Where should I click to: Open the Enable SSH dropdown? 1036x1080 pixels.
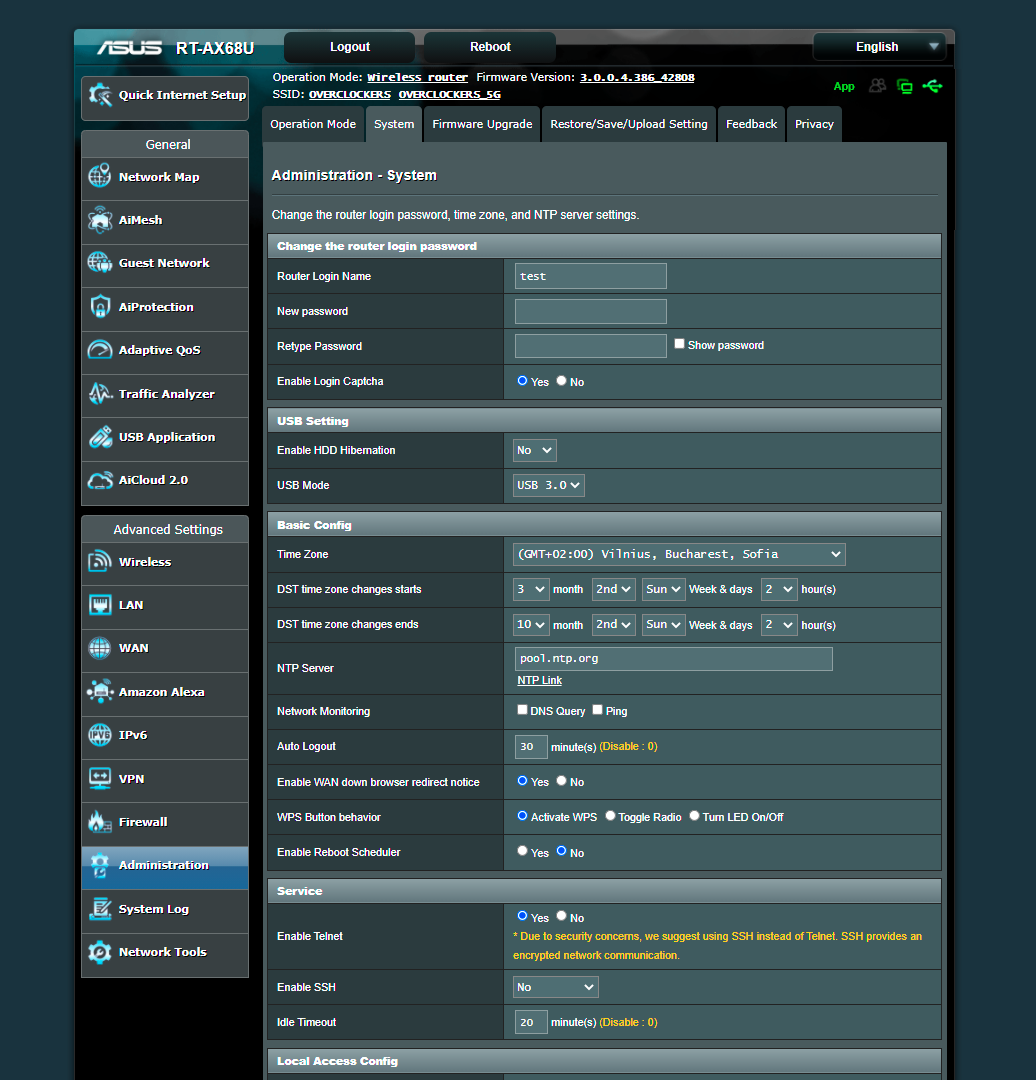pyautogui.click(x=555, y=987)
